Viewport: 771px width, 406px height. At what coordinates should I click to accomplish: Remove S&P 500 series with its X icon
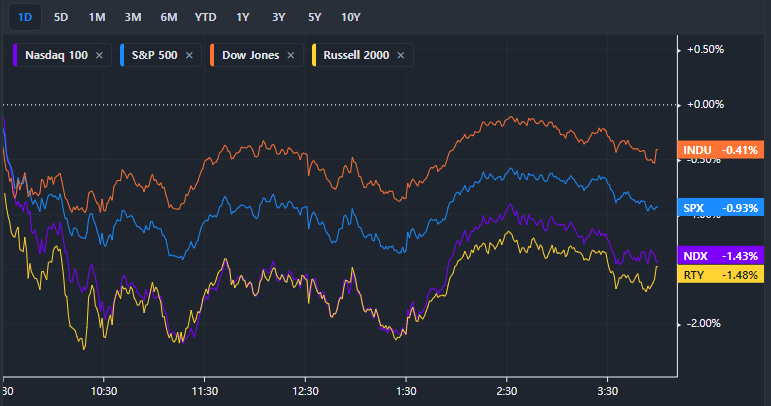click(191, 56)
